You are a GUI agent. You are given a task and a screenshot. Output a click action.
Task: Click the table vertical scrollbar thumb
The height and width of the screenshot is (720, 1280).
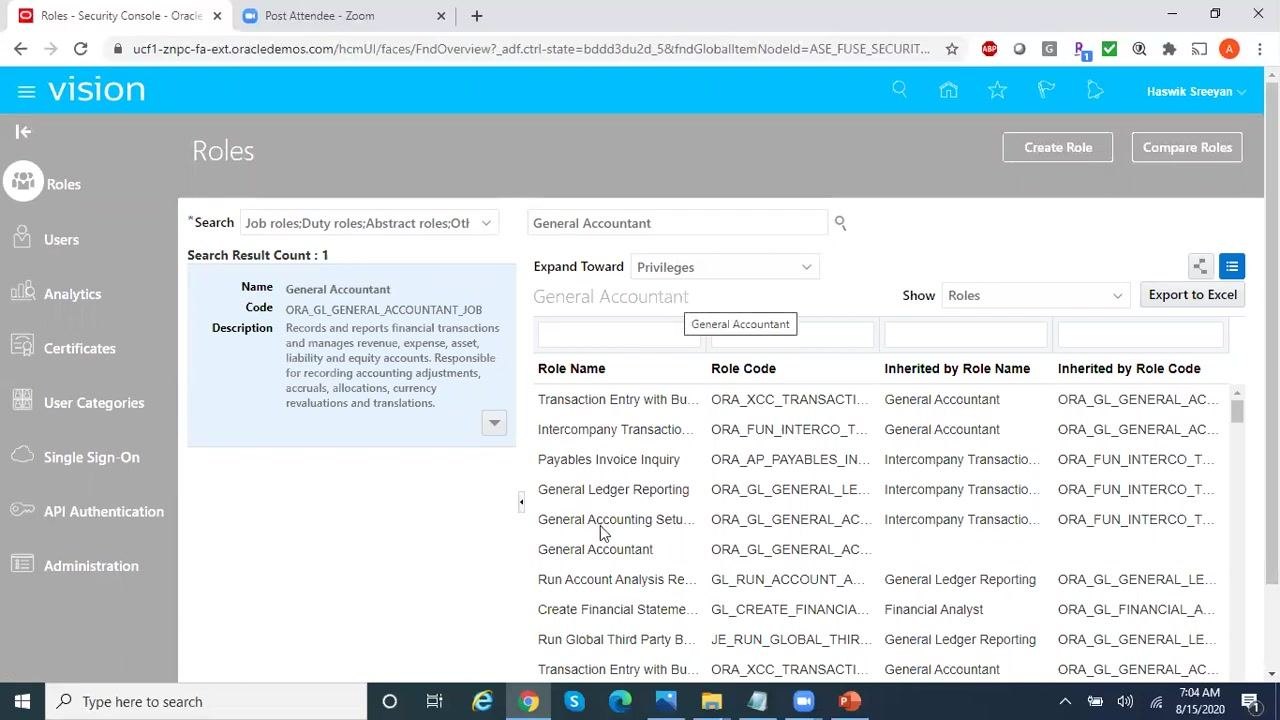(1237, 411)
